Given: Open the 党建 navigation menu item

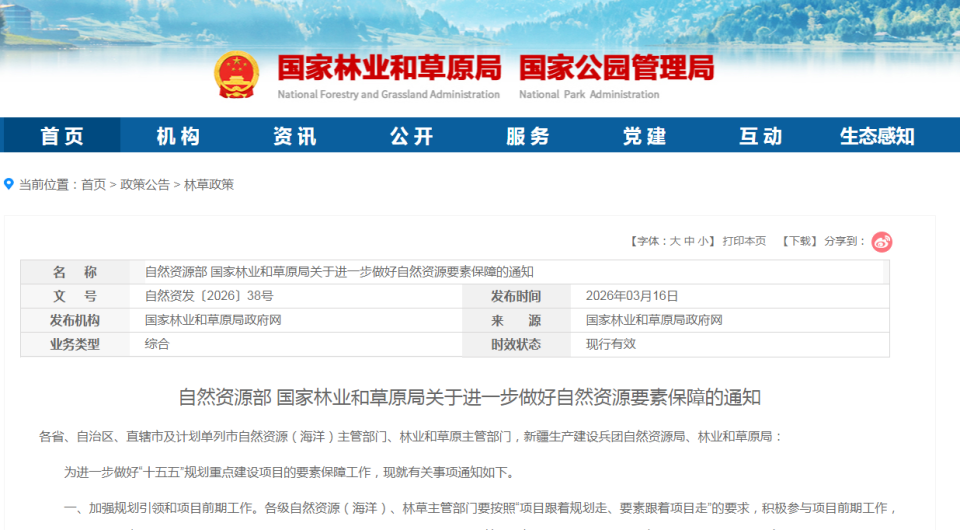Looking at the screenshot, I should [644, 135].
